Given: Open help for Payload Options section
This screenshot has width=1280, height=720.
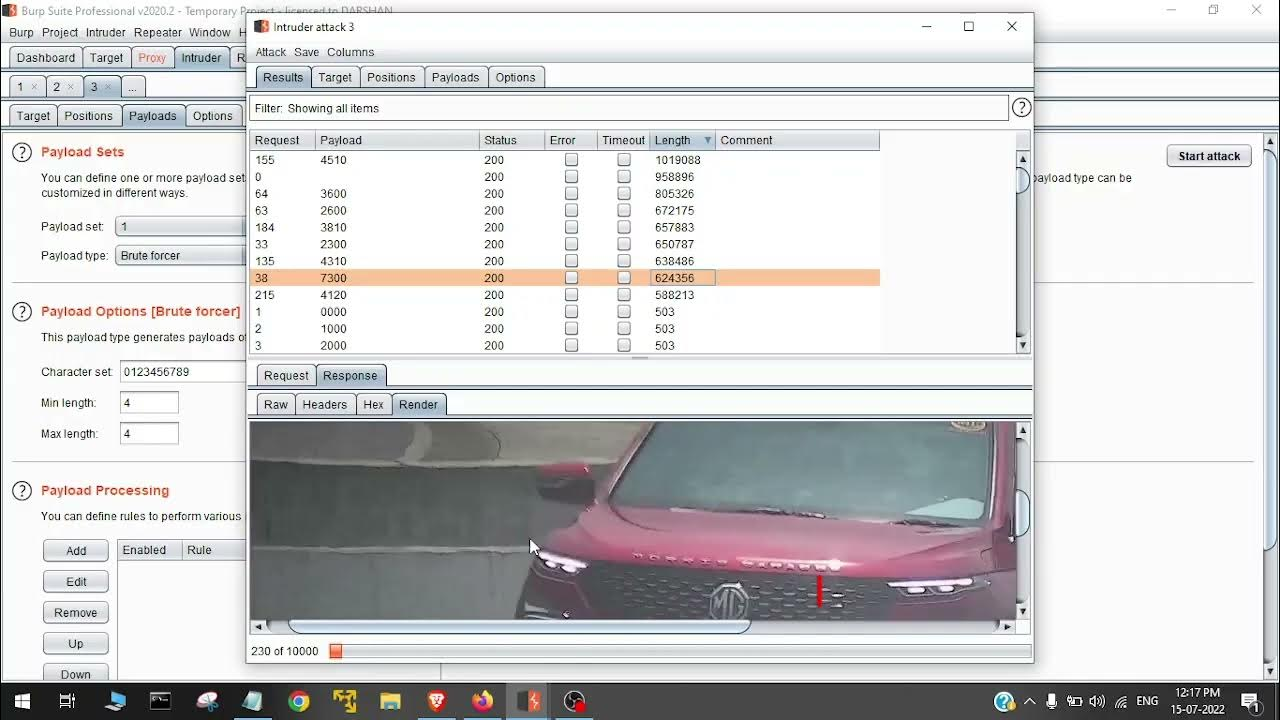Looking at the screenshot, I should tap(22, 312).
